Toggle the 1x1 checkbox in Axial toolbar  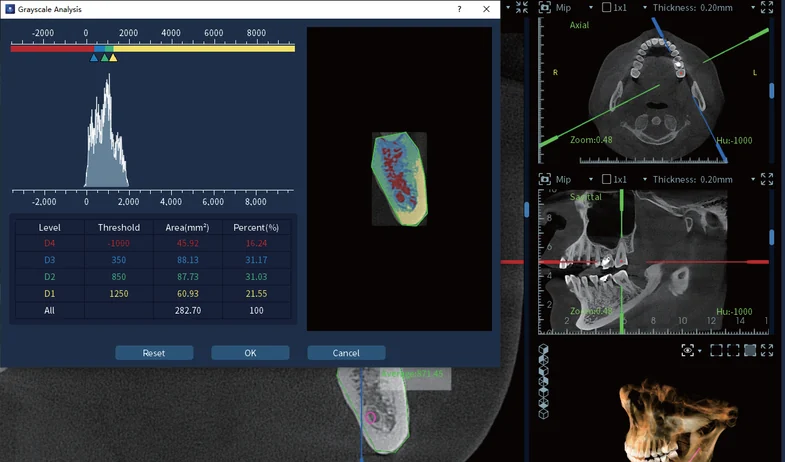coord(606,8)
